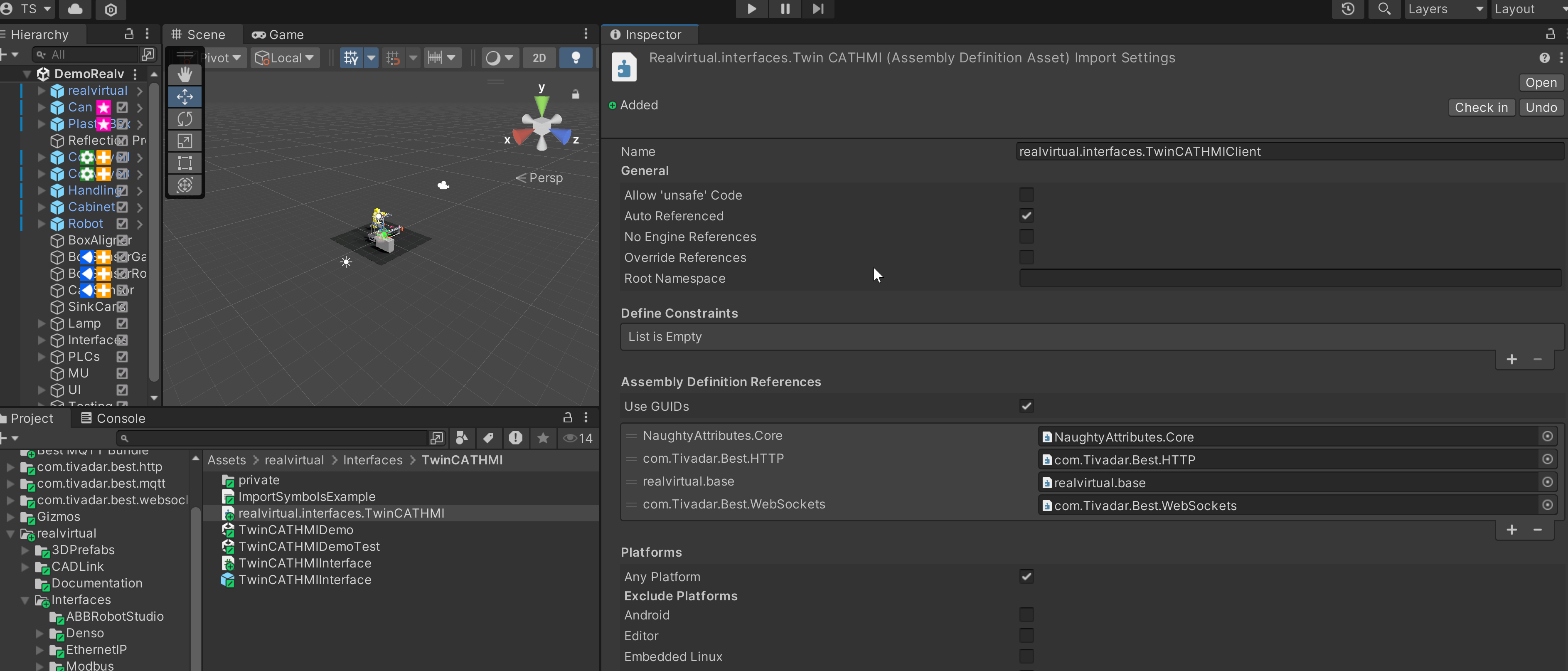1568x671 pixels.
Task: Open the Undo History icon
Action: (1348, 9)
